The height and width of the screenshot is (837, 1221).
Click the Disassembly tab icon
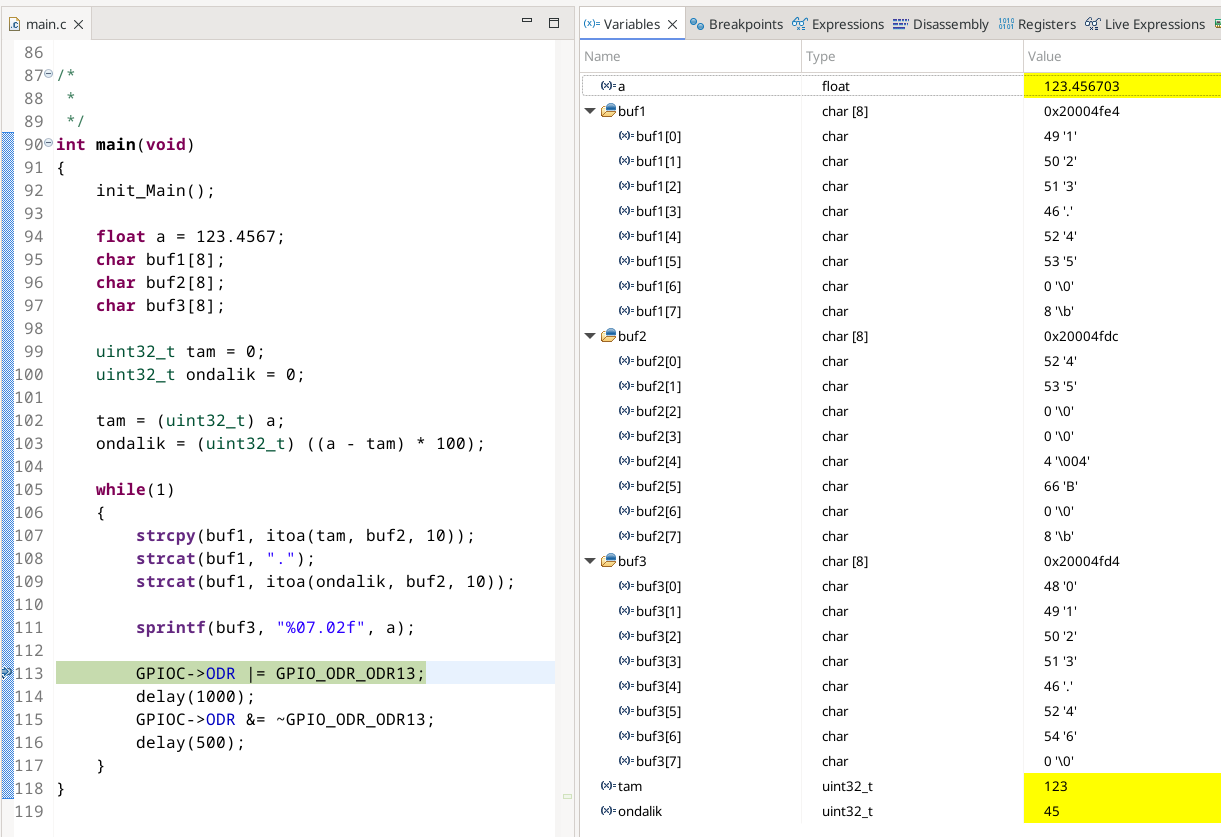(900, 24)
